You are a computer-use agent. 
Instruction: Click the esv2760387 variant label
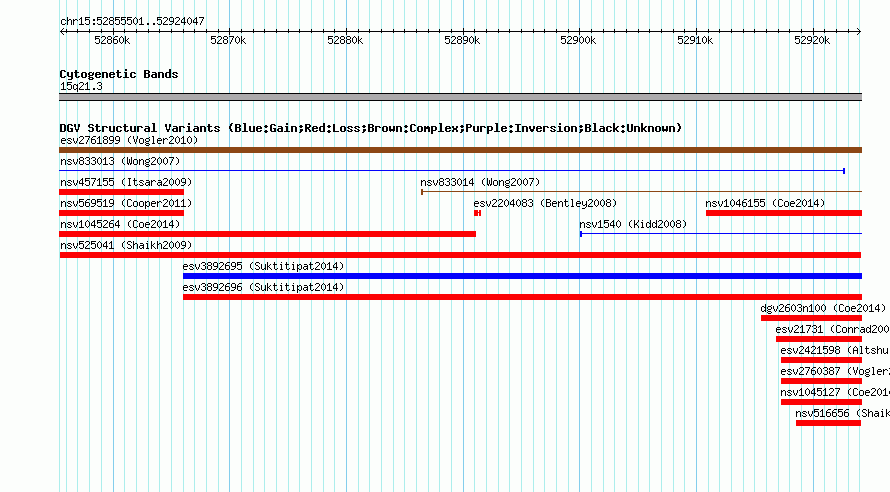pos(834,371)
